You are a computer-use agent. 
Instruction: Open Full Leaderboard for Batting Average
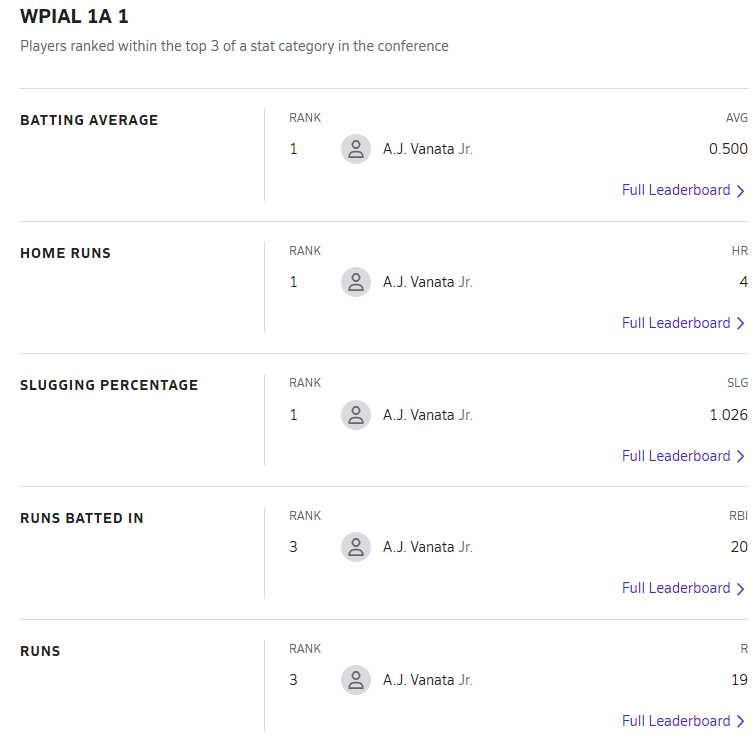click(683, 190)
